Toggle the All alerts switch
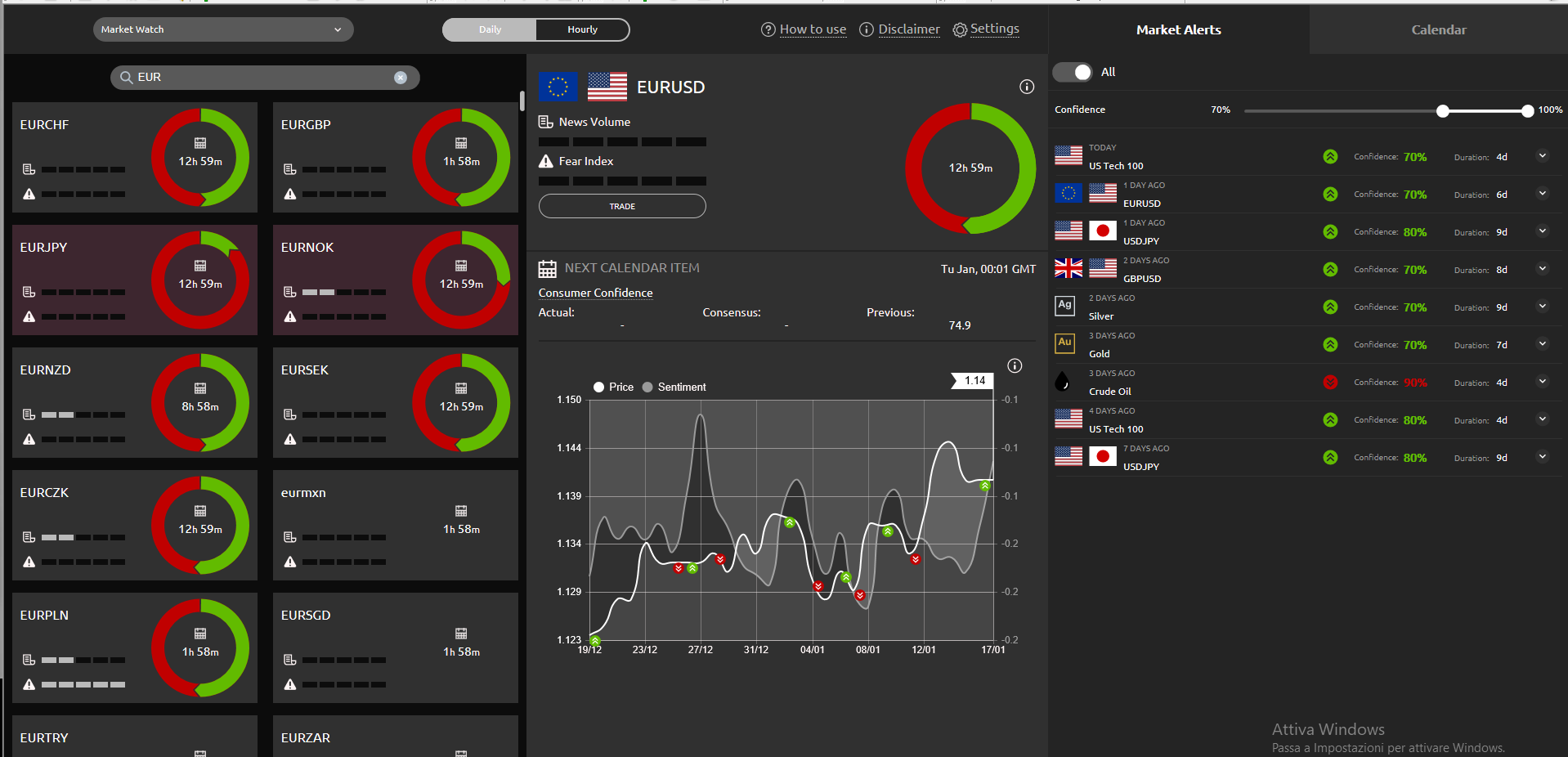The image size is (1568, 757). 1072,72
